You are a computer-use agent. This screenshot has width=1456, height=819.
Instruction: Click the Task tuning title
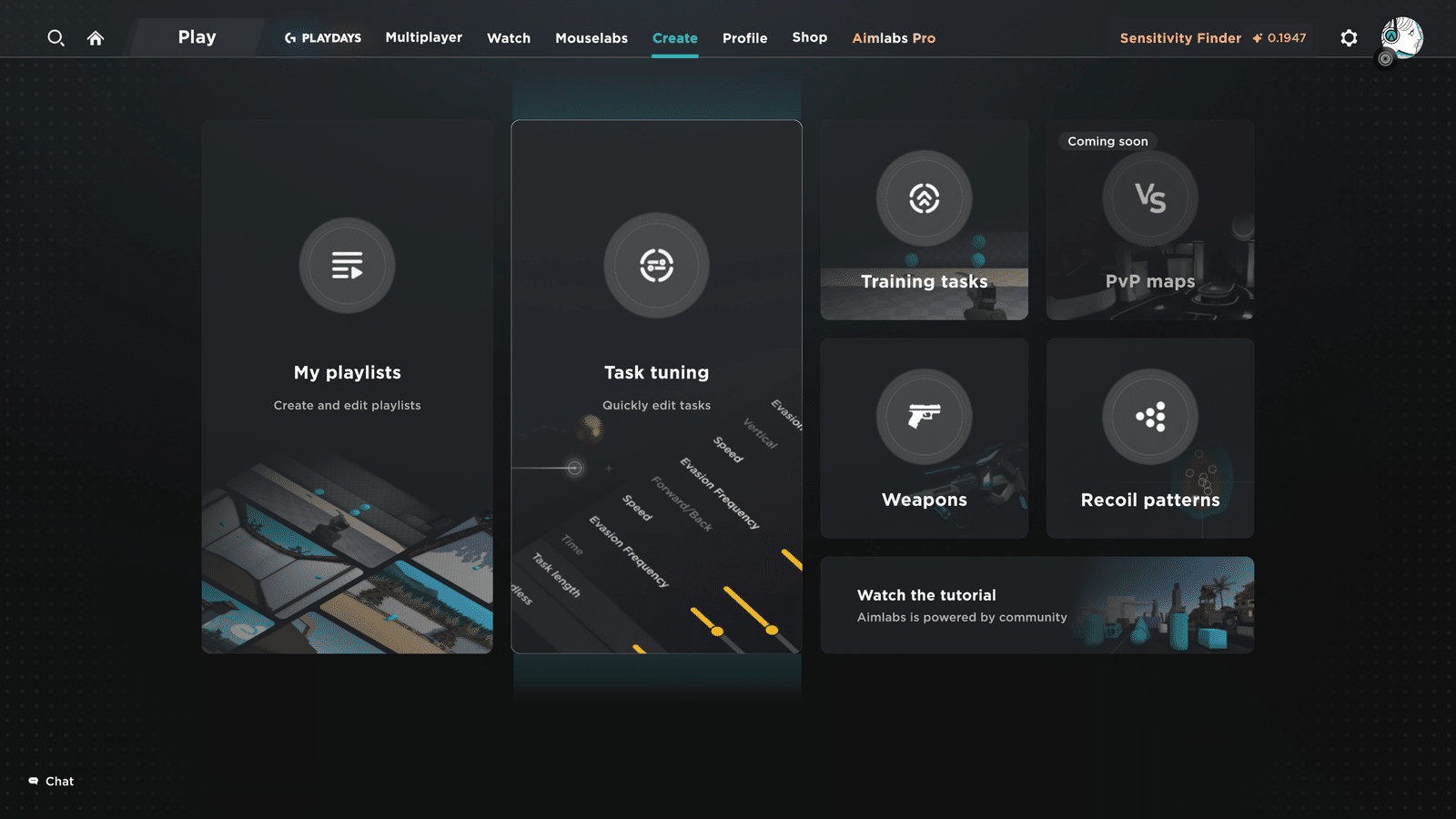click(656, 372)
